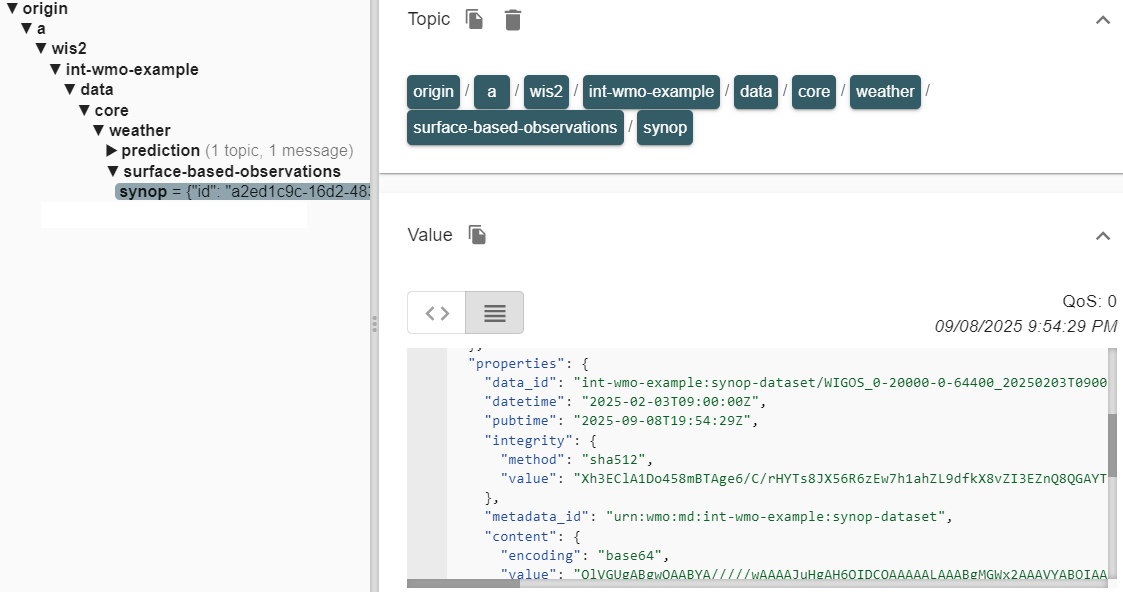Click the integrity "value" hash line
The width and height of the screenshot is (1123, 592).
pos(804,479)
